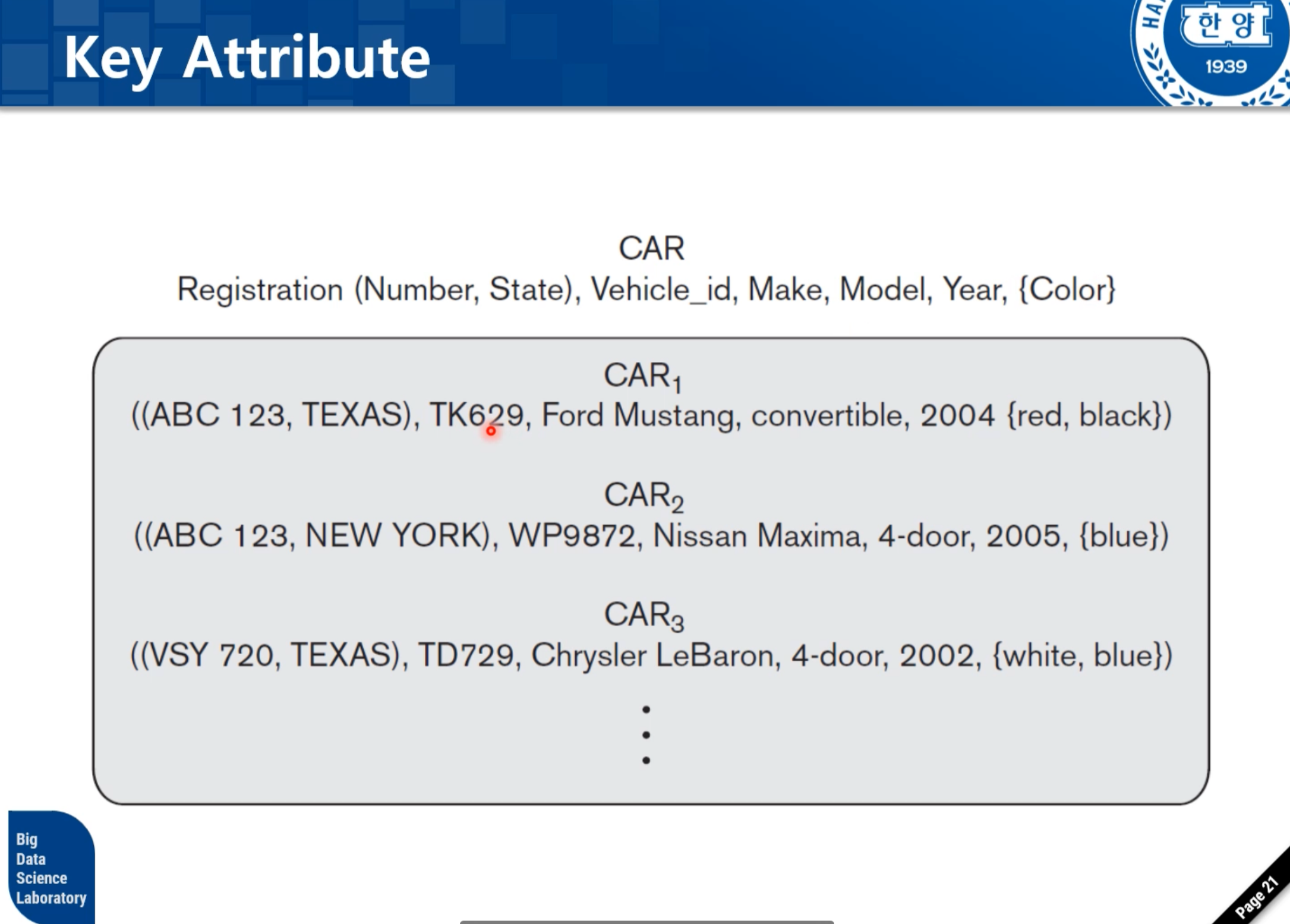Click the Key Attribute slide title
This screenshot has height=924, width=1290.
pyautogui.click(x=247, y=58)
